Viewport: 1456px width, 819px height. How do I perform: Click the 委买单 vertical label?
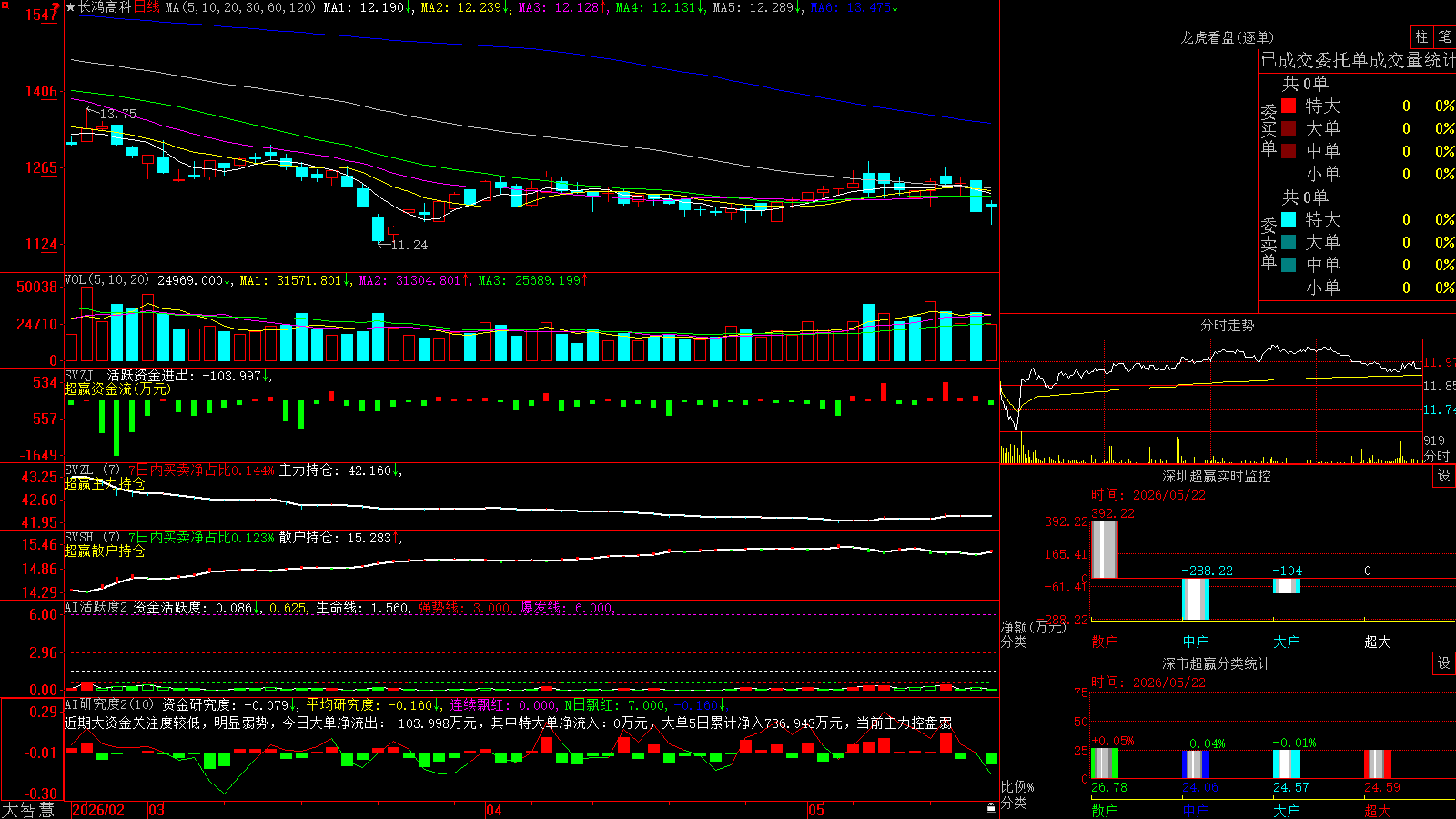(1269, 130)
